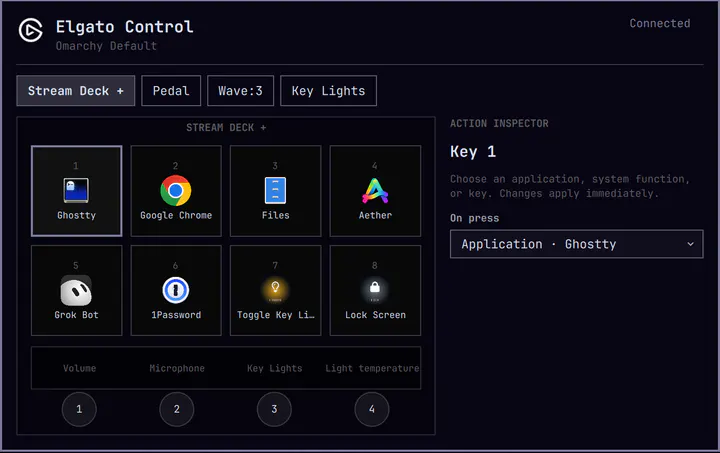Click the STREAM DECK + panel heading
Image resolution: width=720 pixels, height=453 pixels.
tap(226, 128)
